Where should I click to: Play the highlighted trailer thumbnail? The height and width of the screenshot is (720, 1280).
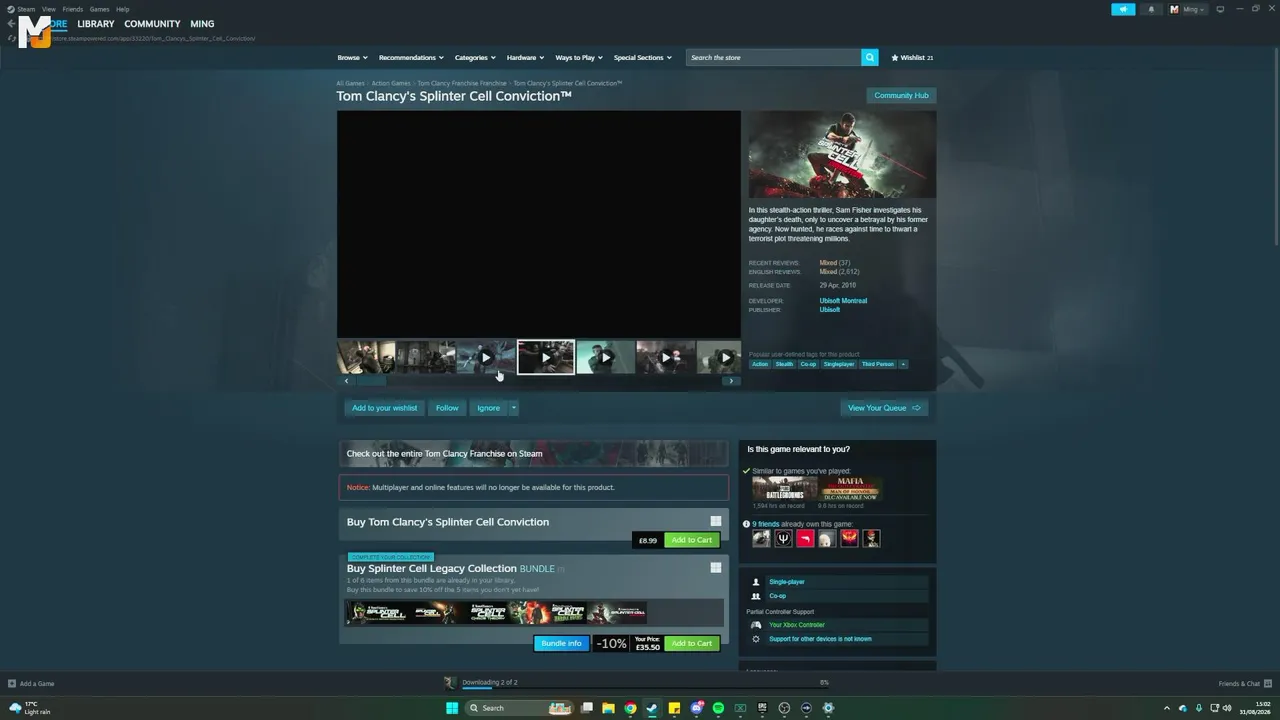(x=546, y=357)
